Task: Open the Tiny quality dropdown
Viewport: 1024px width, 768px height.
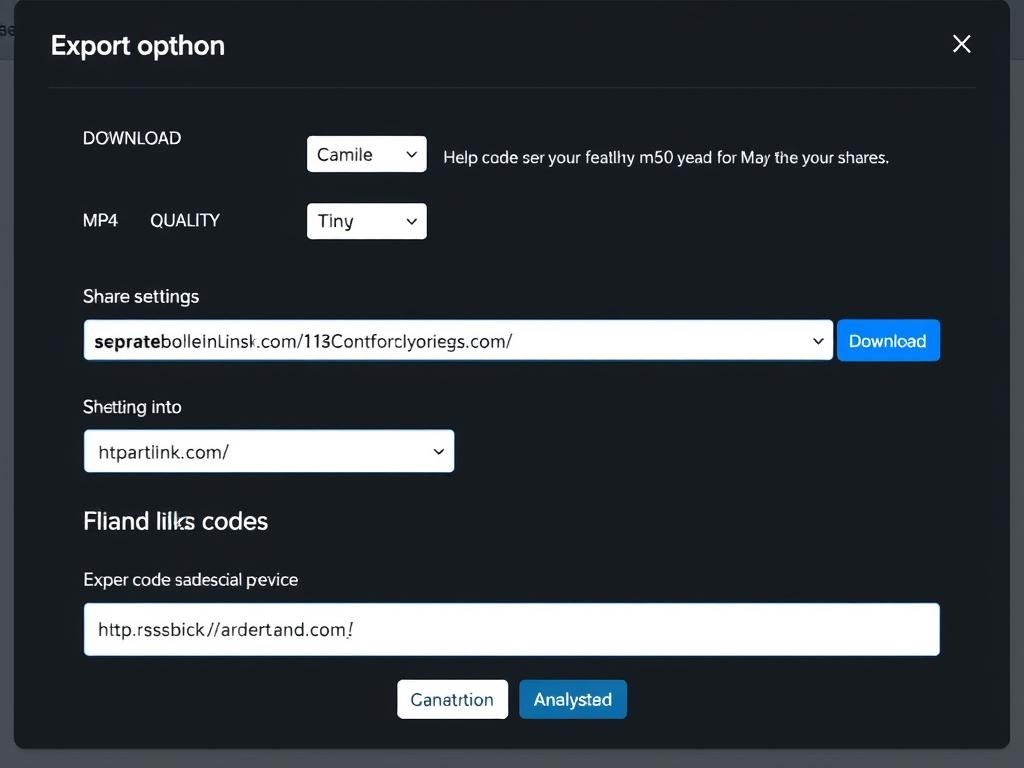Action: coord(366,221)
